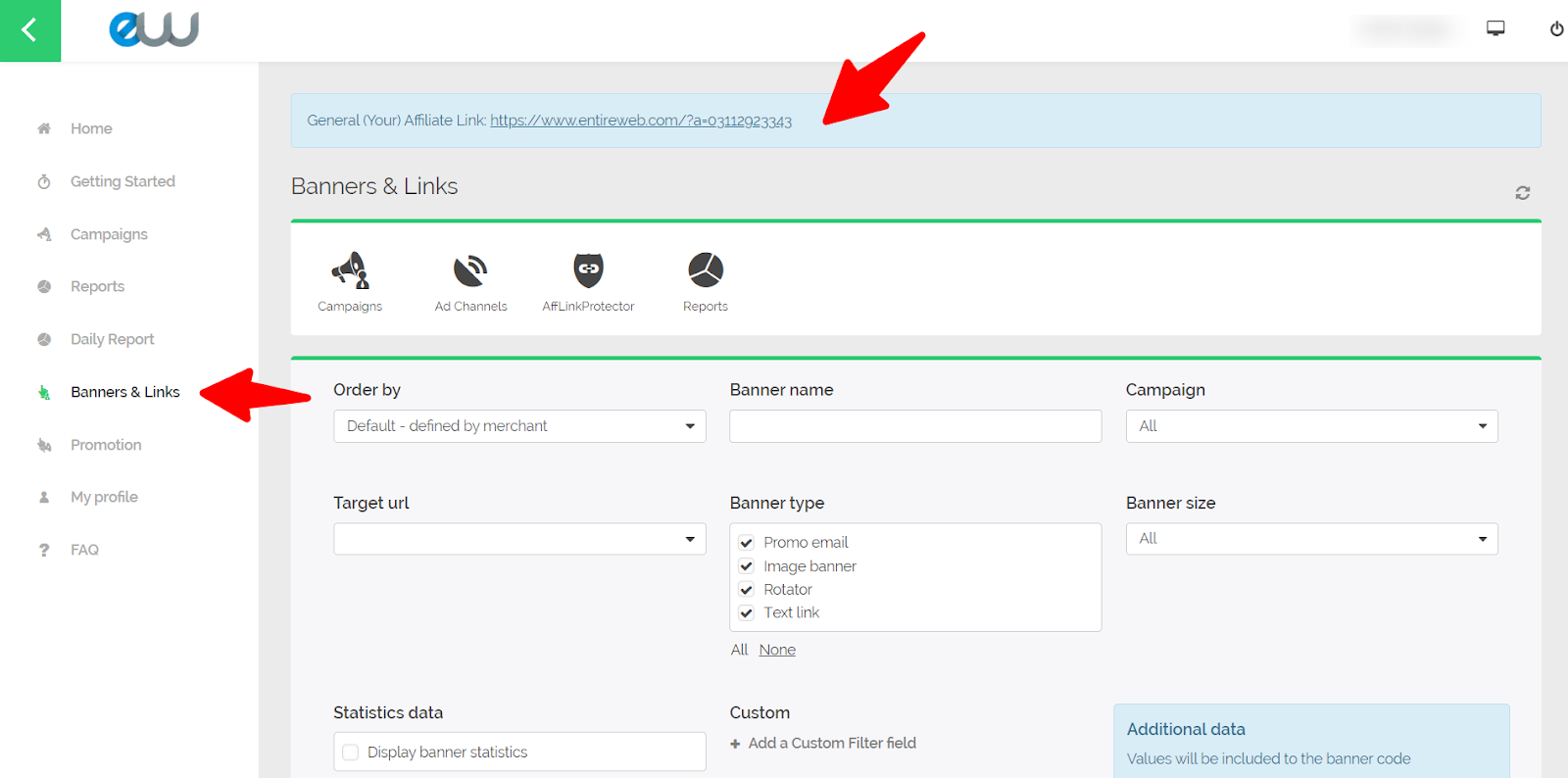Open the Order by dropdown
The width and height of the screenshot is (1568, 778).
[x=519, y=426]
